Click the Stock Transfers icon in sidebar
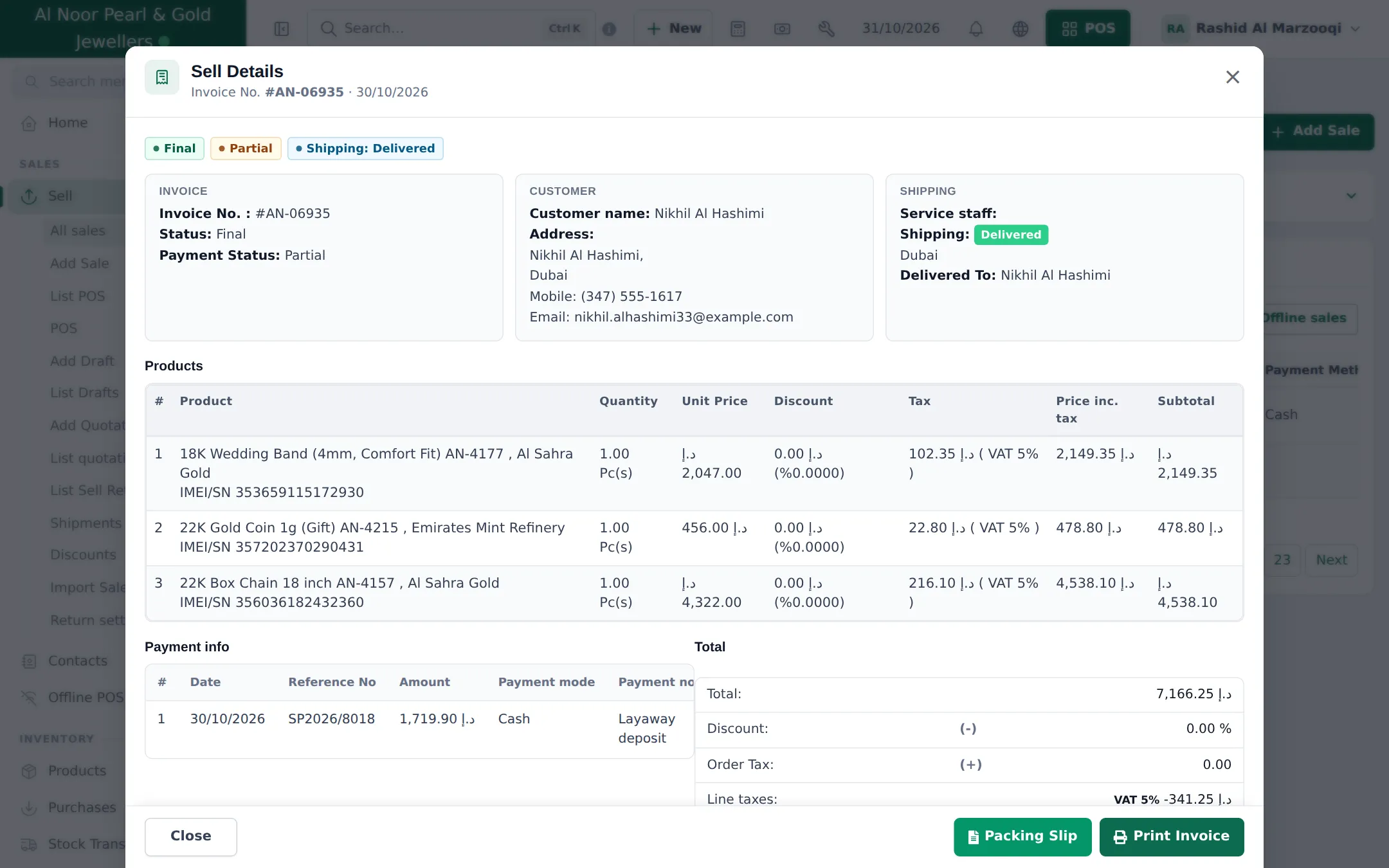The width and height of the screenshot is (1389, 868). (x=29, y=844)
